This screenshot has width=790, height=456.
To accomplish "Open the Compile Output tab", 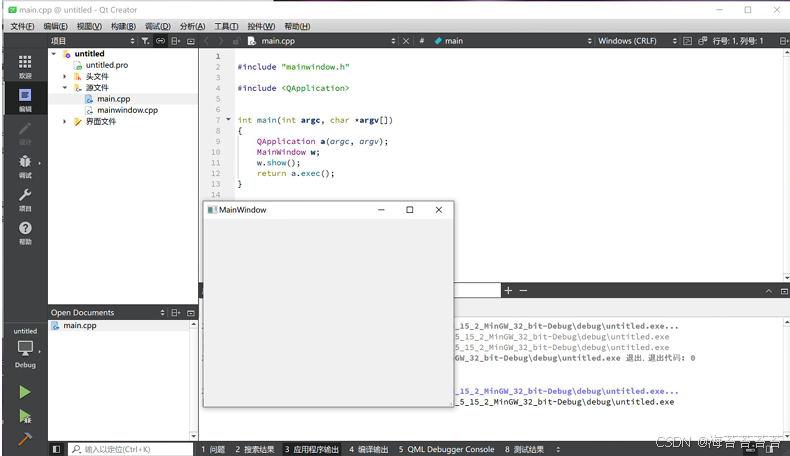I will point(368,449).
